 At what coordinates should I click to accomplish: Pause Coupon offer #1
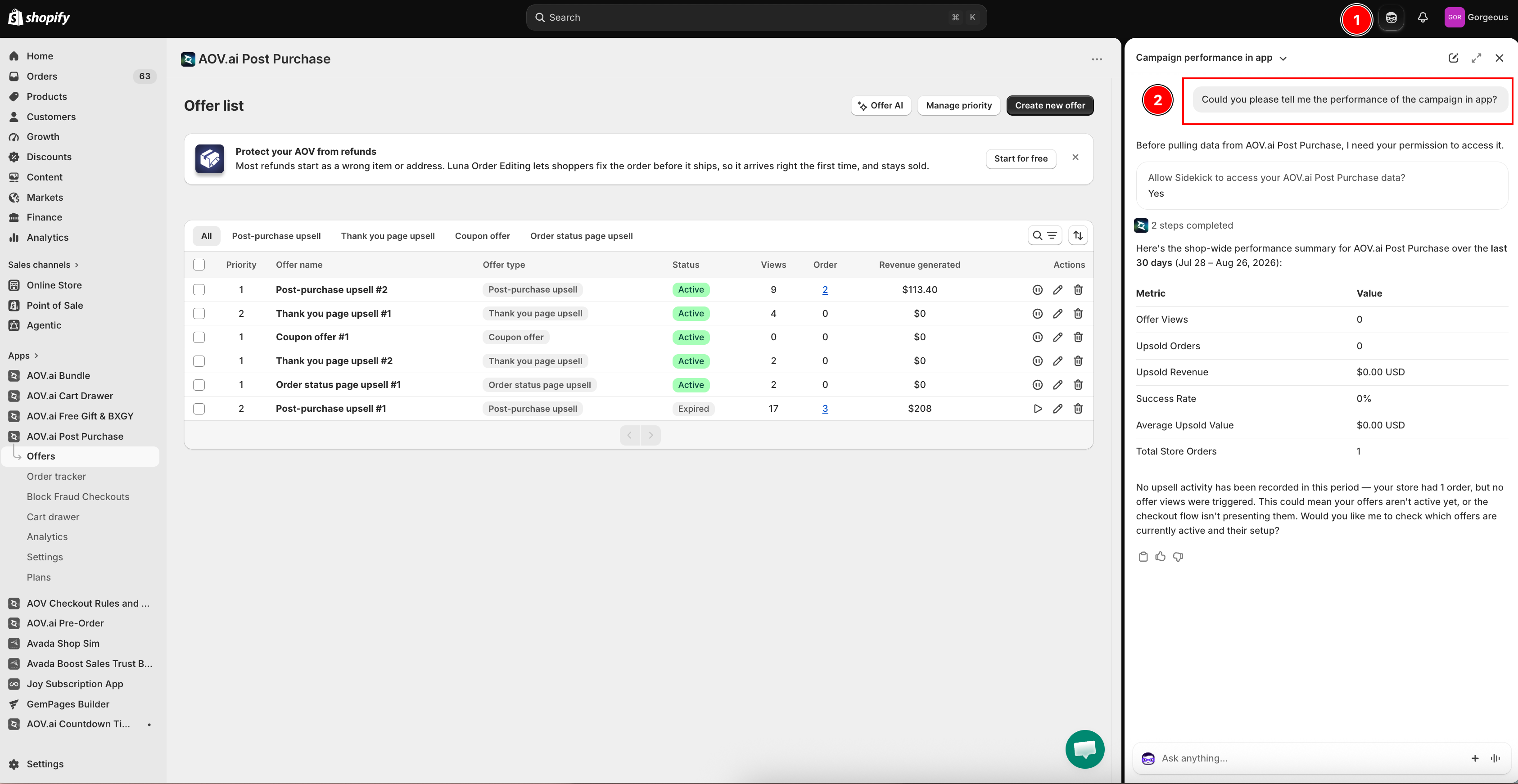click(x=1037, y=337)
